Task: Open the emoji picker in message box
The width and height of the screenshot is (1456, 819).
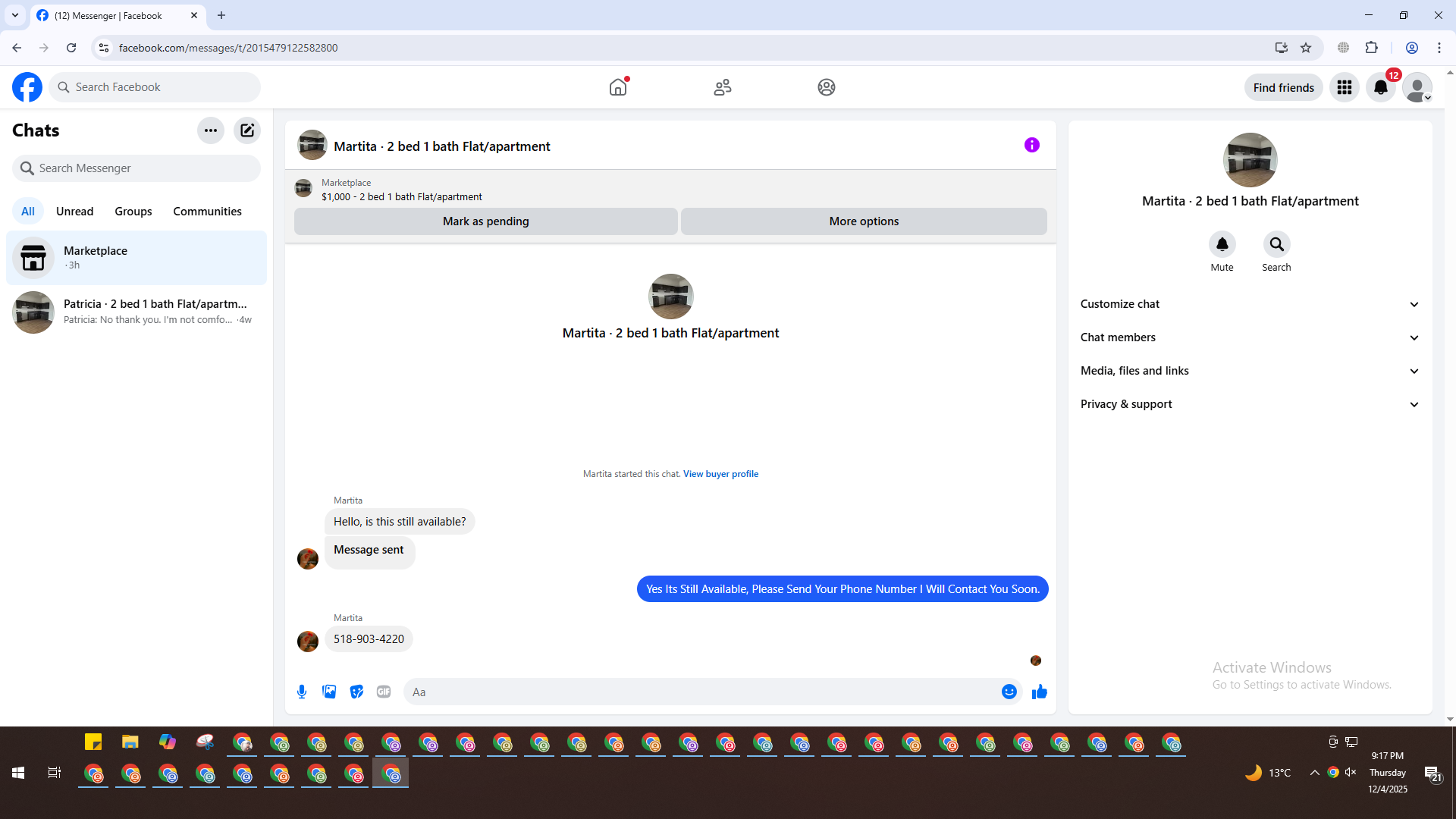Action: point(1009,692)
